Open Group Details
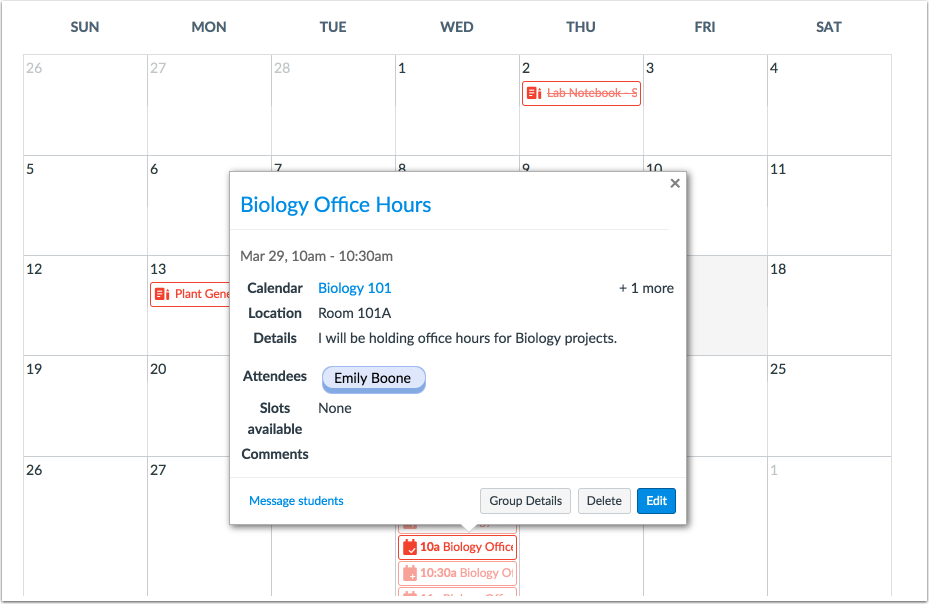 [x=526, y=501]
